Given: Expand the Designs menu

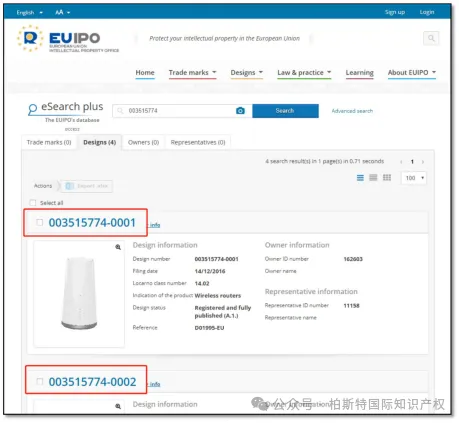Looking at the screenshot, I should pos(247,73).
